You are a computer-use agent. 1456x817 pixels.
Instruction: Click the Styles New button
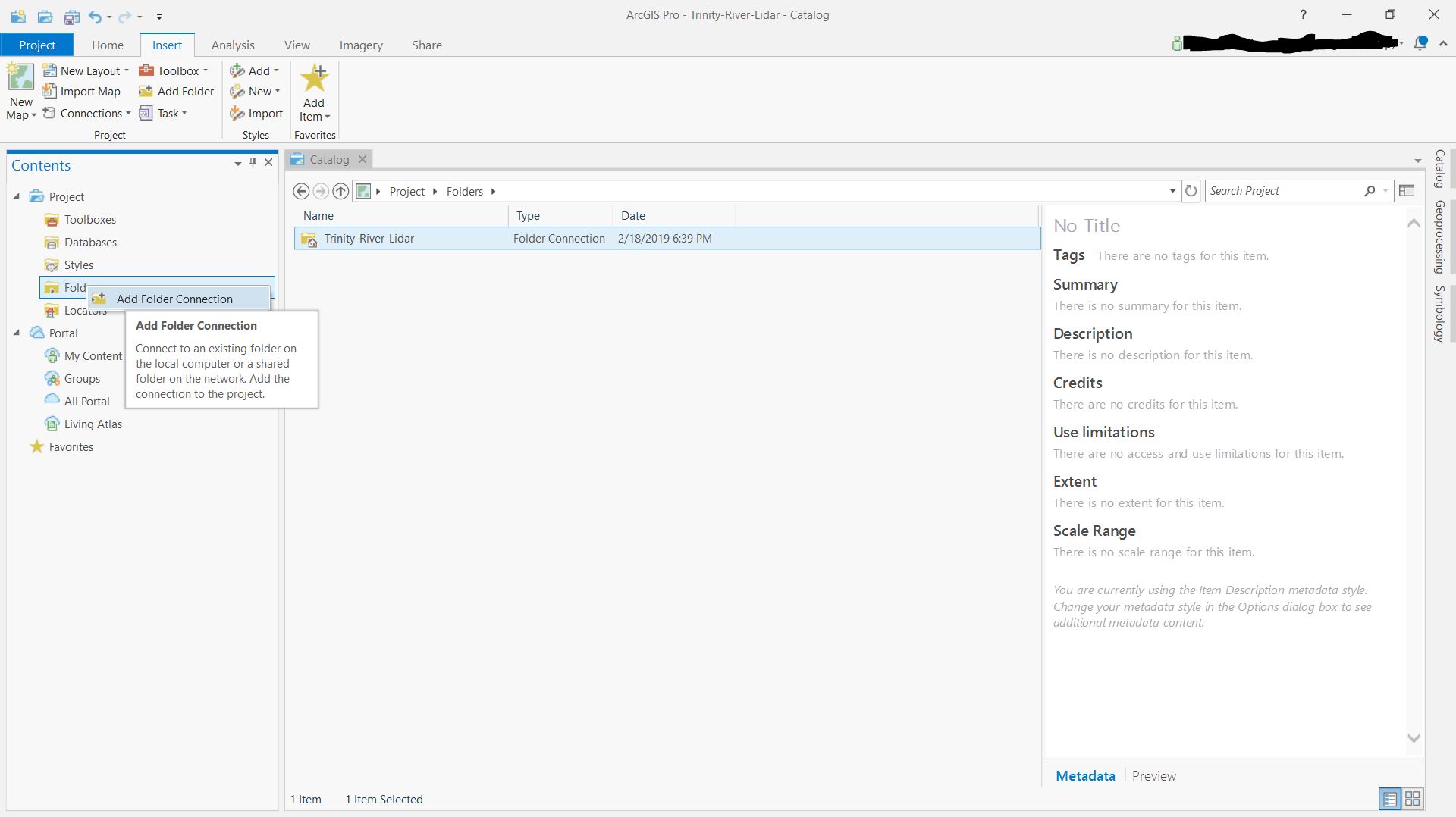coord(256,92)
